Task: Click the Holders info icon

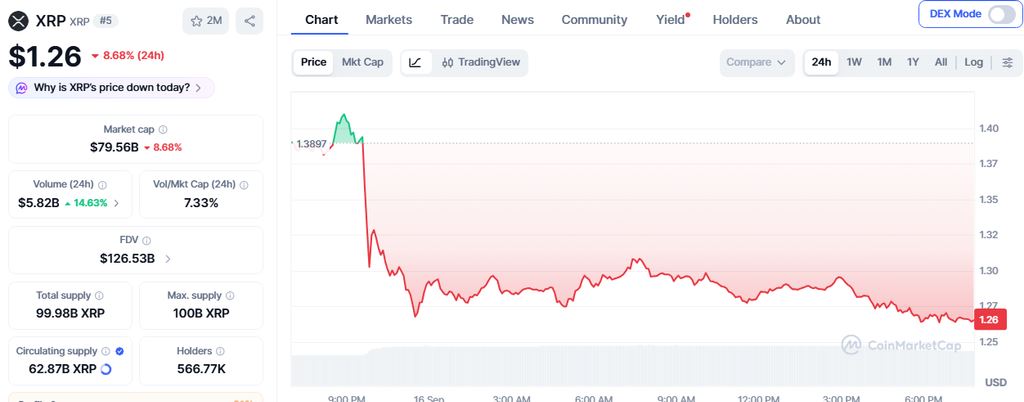Action: pyautogui.click(x=220, y=351)
